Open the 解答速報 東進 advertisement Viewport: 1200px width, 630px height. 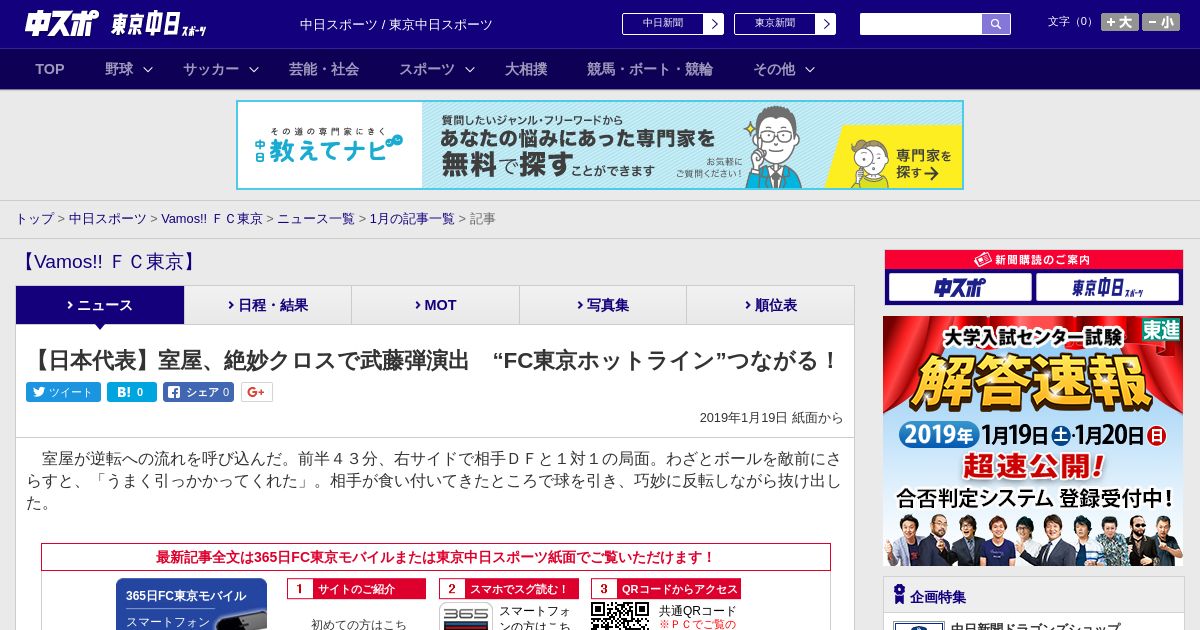click(1033, 441)
